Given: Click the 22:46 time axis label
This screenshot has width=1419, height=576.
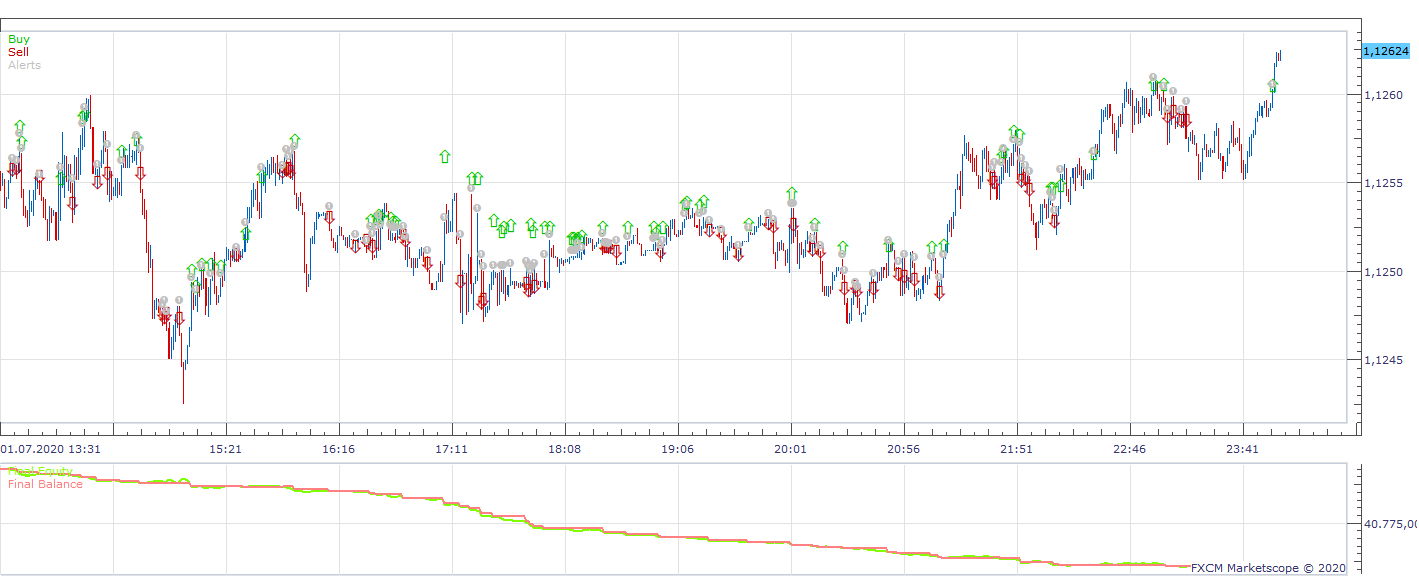Looking at the screenshot, I should tap(1129, 449).
